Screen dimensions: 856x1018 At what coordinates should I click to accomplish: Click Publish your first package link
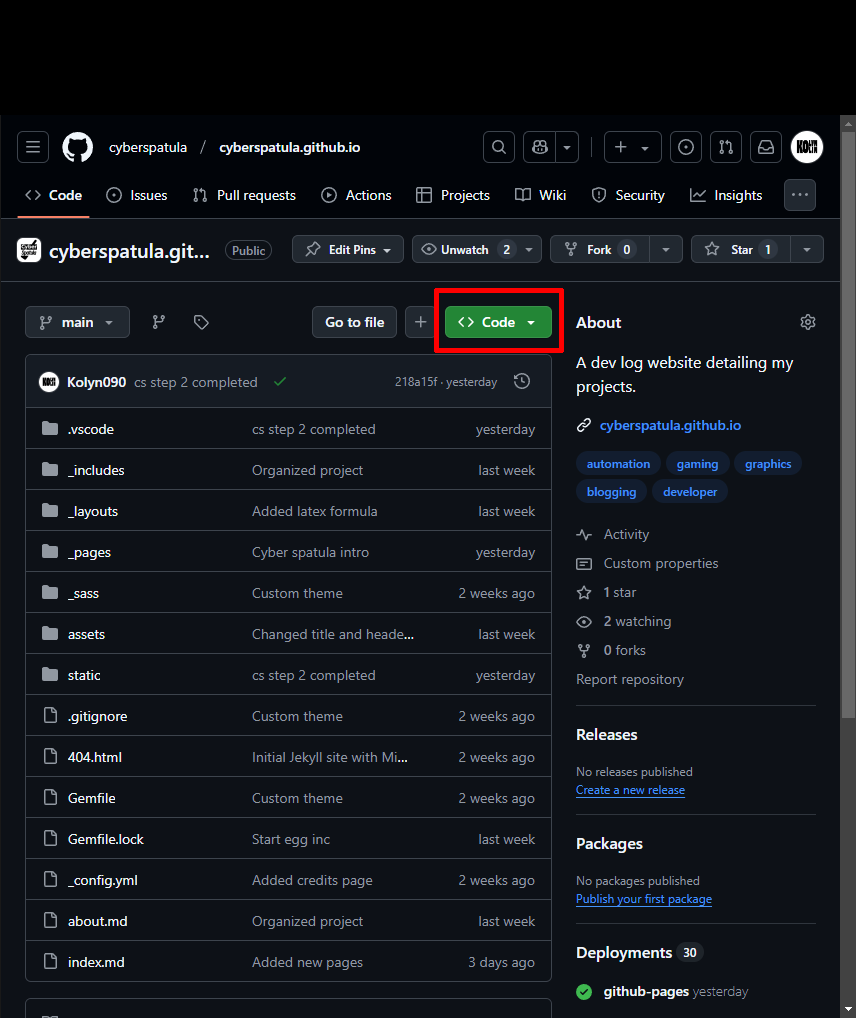644,899
